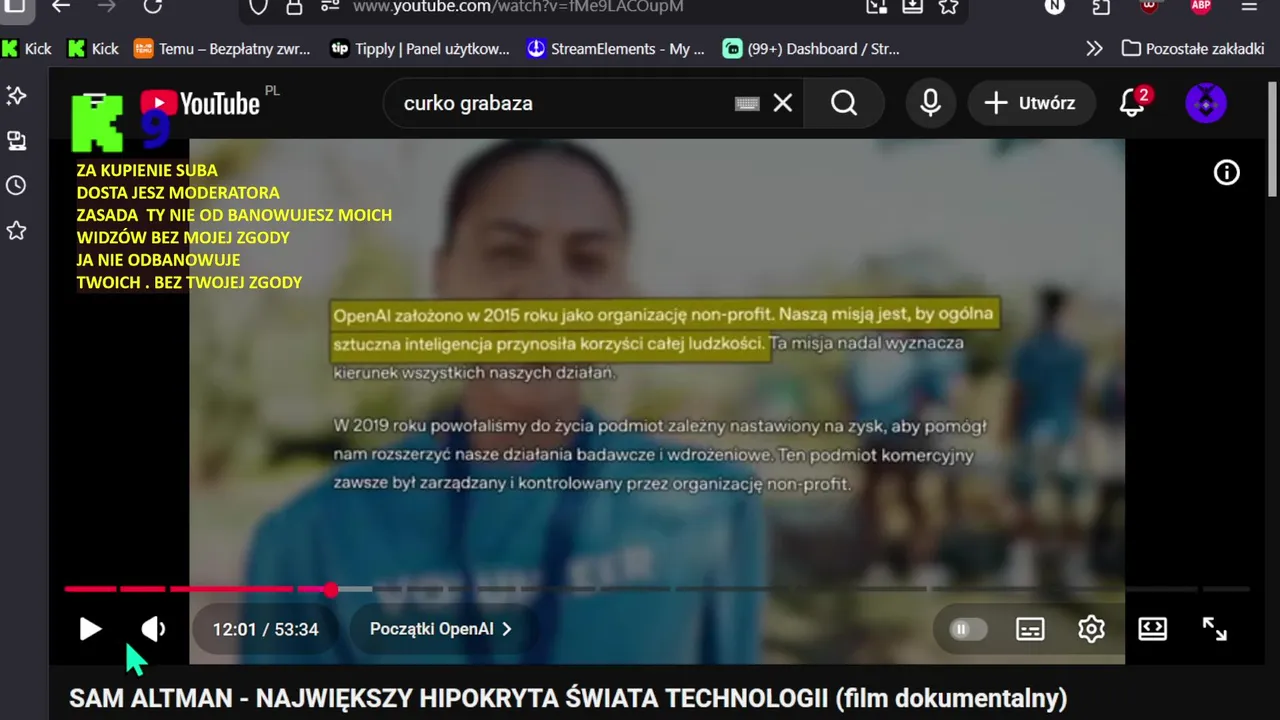Open YouTube notifications bell

click(1132, 103)
